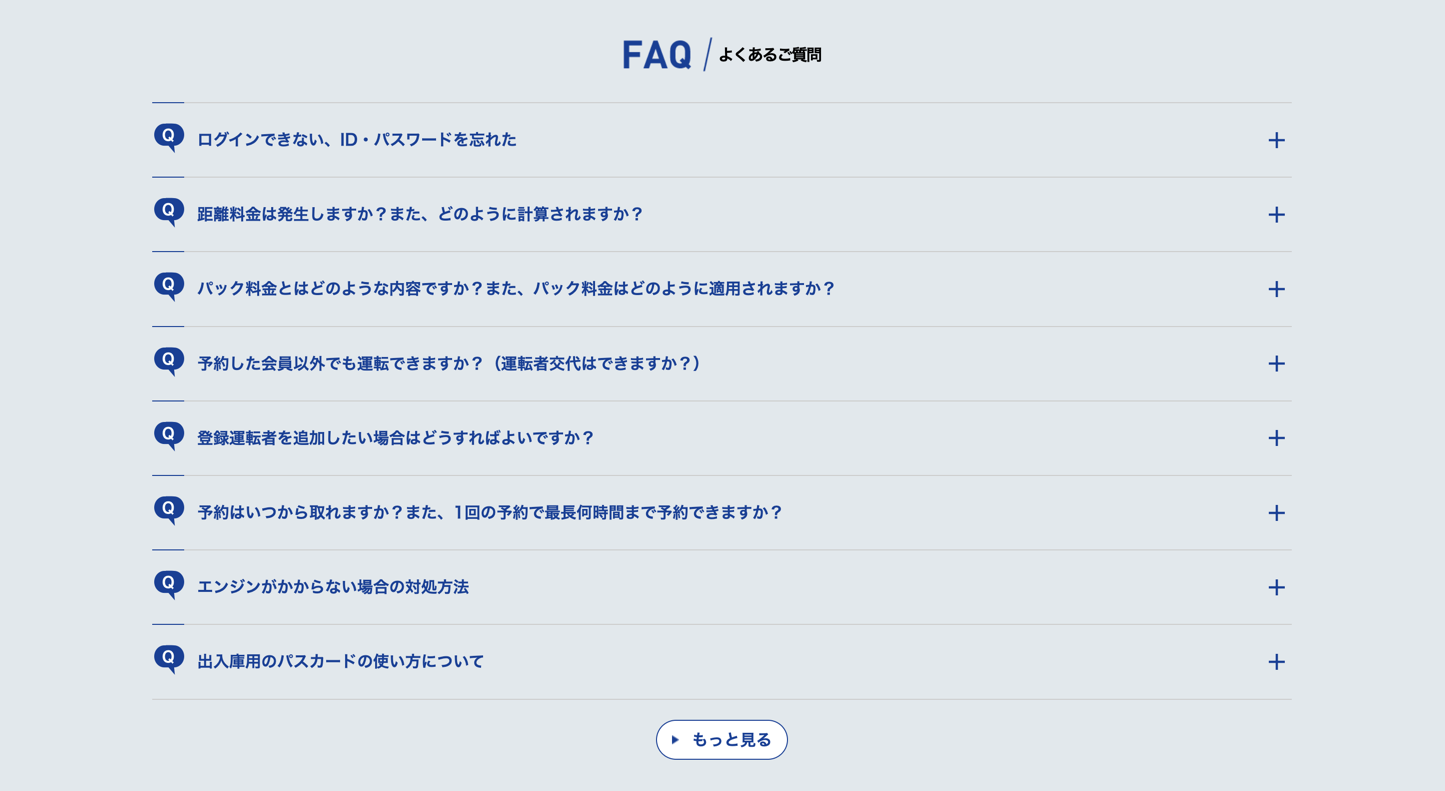Screen dimensions: 1445x791
Task: Expand 出入庫用のパスカード question using plus sign
Action: pos(1276,662)
